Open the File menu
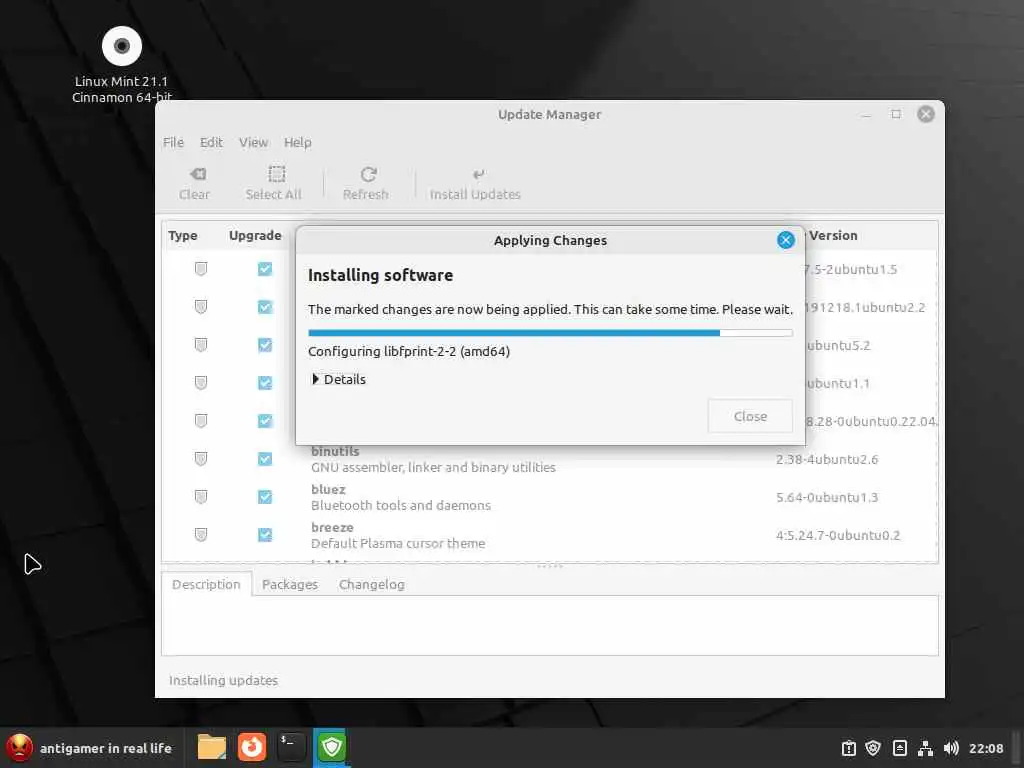The width and height of the screenshot is (1024, 768). [x=173, y=142]
